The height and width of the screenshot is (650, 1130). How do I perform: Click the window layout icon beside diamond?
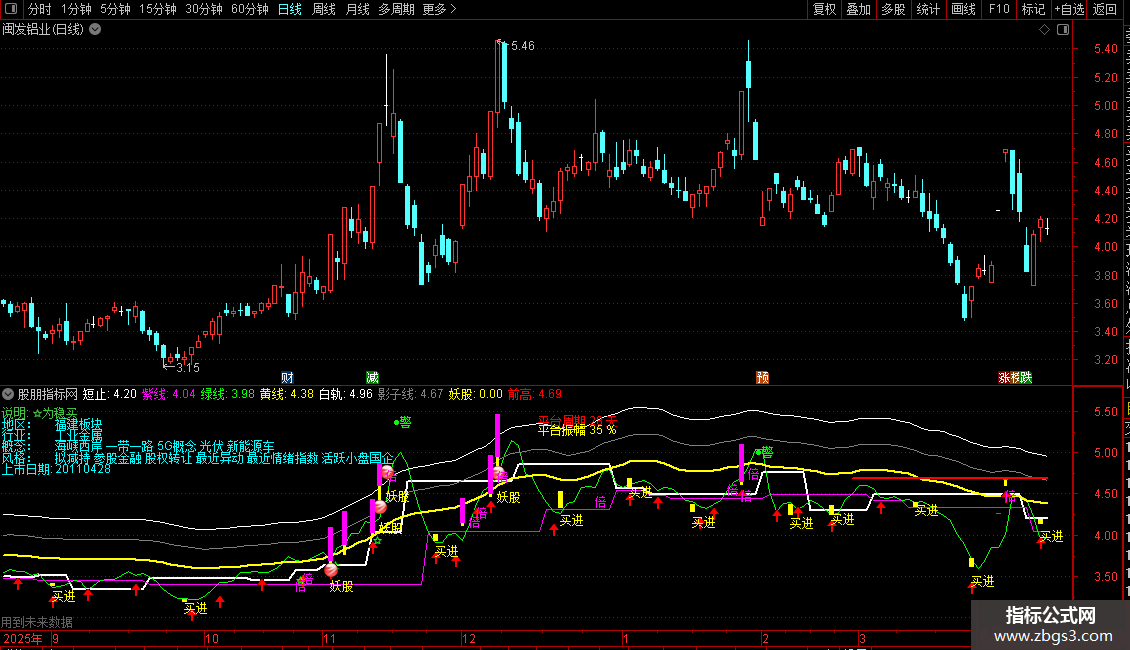pos(1063,30)
